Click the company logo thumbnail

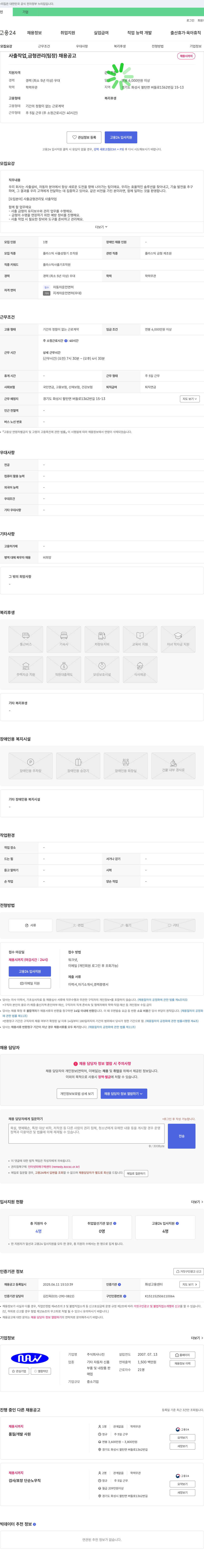(x=30, y=1358)
